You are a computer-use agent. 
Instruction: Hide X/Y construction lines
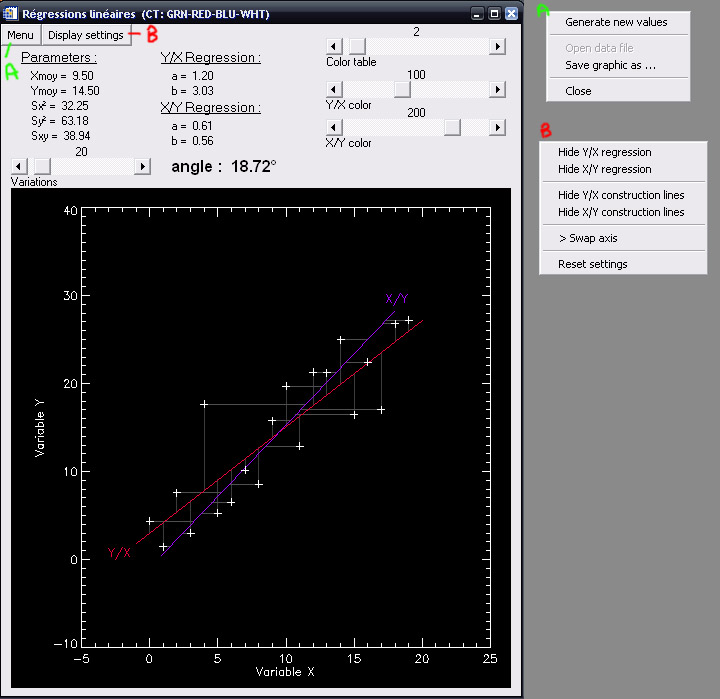click(x=621, y=212)
